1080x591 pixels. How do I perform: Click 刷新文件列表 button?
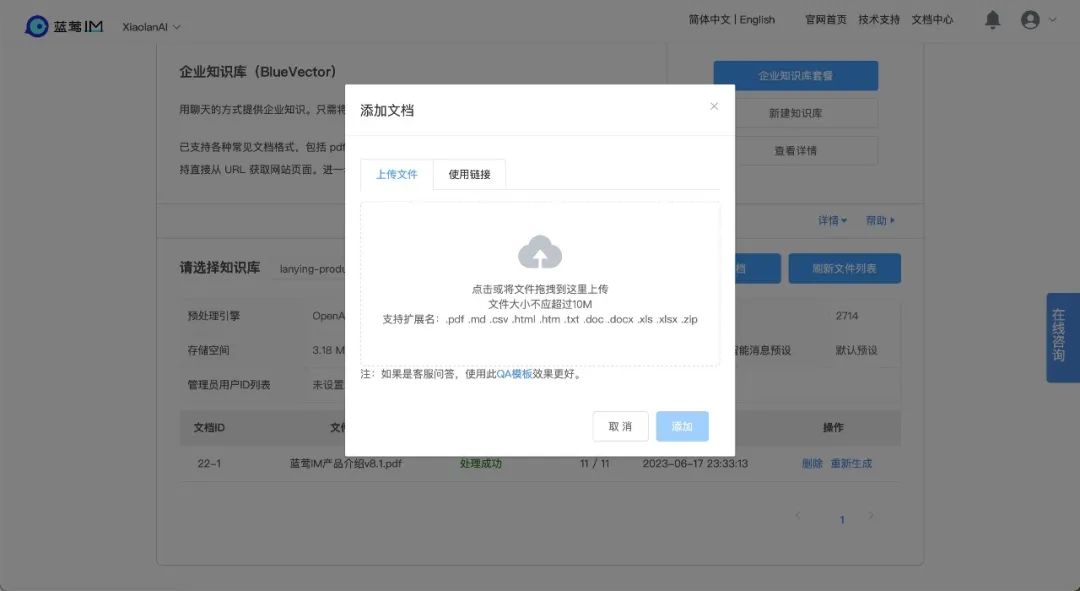(x=844, y=269)
